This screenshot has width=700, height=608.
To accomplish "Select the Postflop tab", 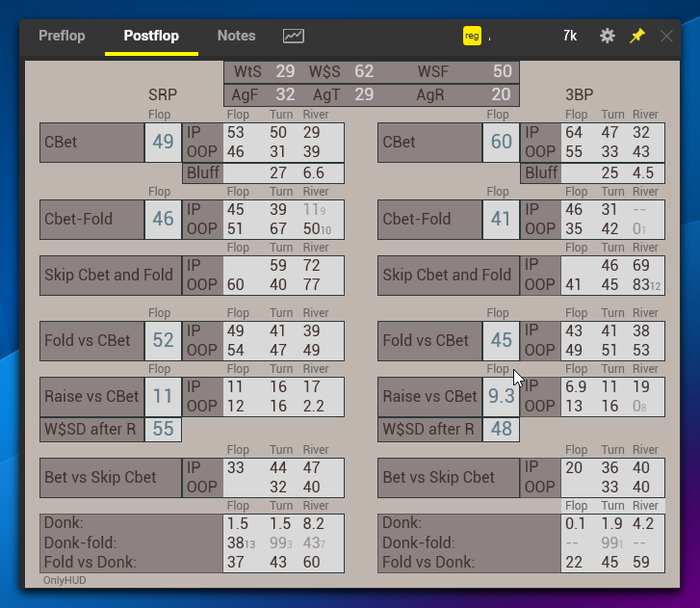I will coord(151,36).
